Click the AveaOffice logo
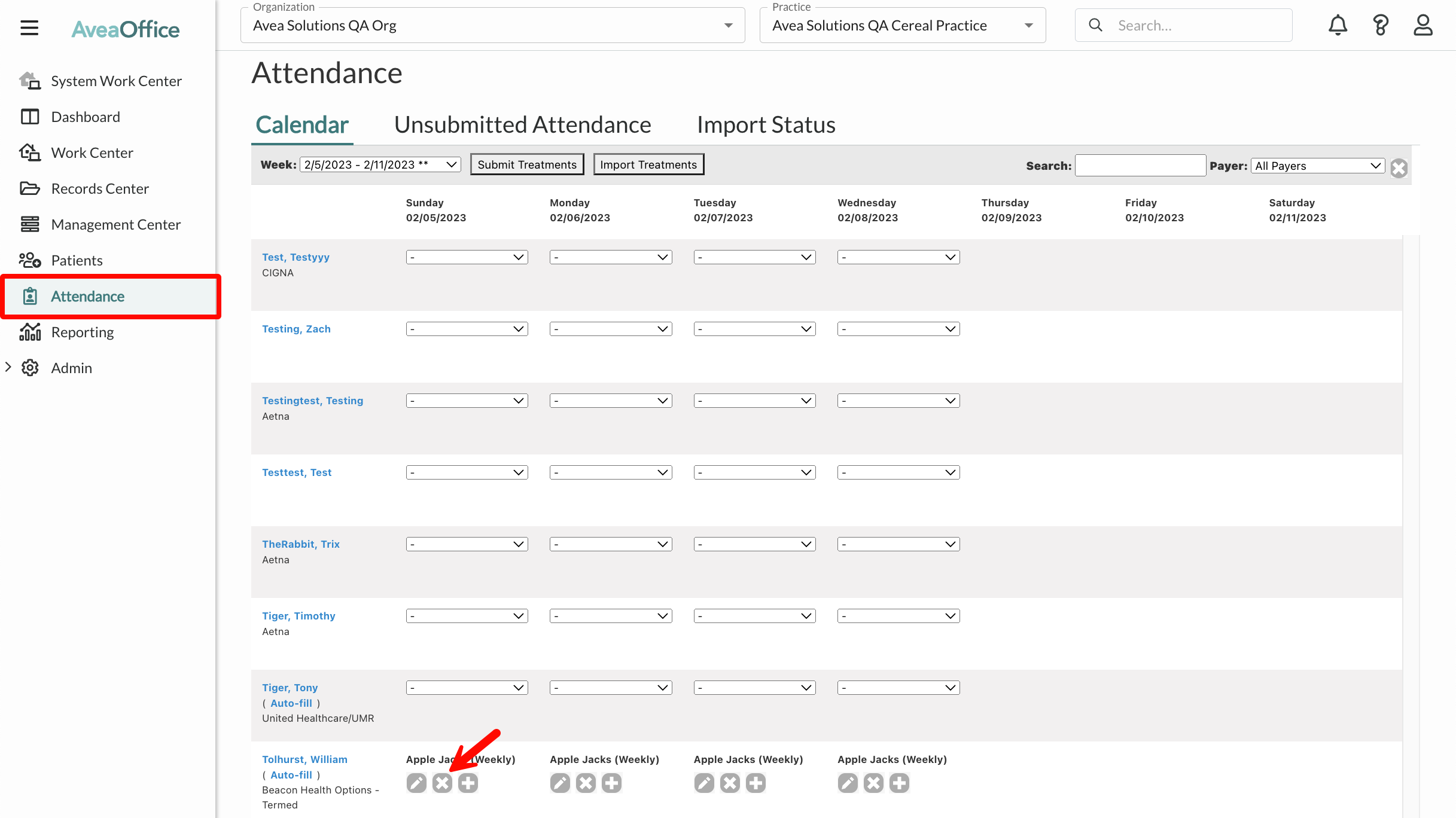The width and height of the screenshot is (1456, 818). (x=125, y=29)
